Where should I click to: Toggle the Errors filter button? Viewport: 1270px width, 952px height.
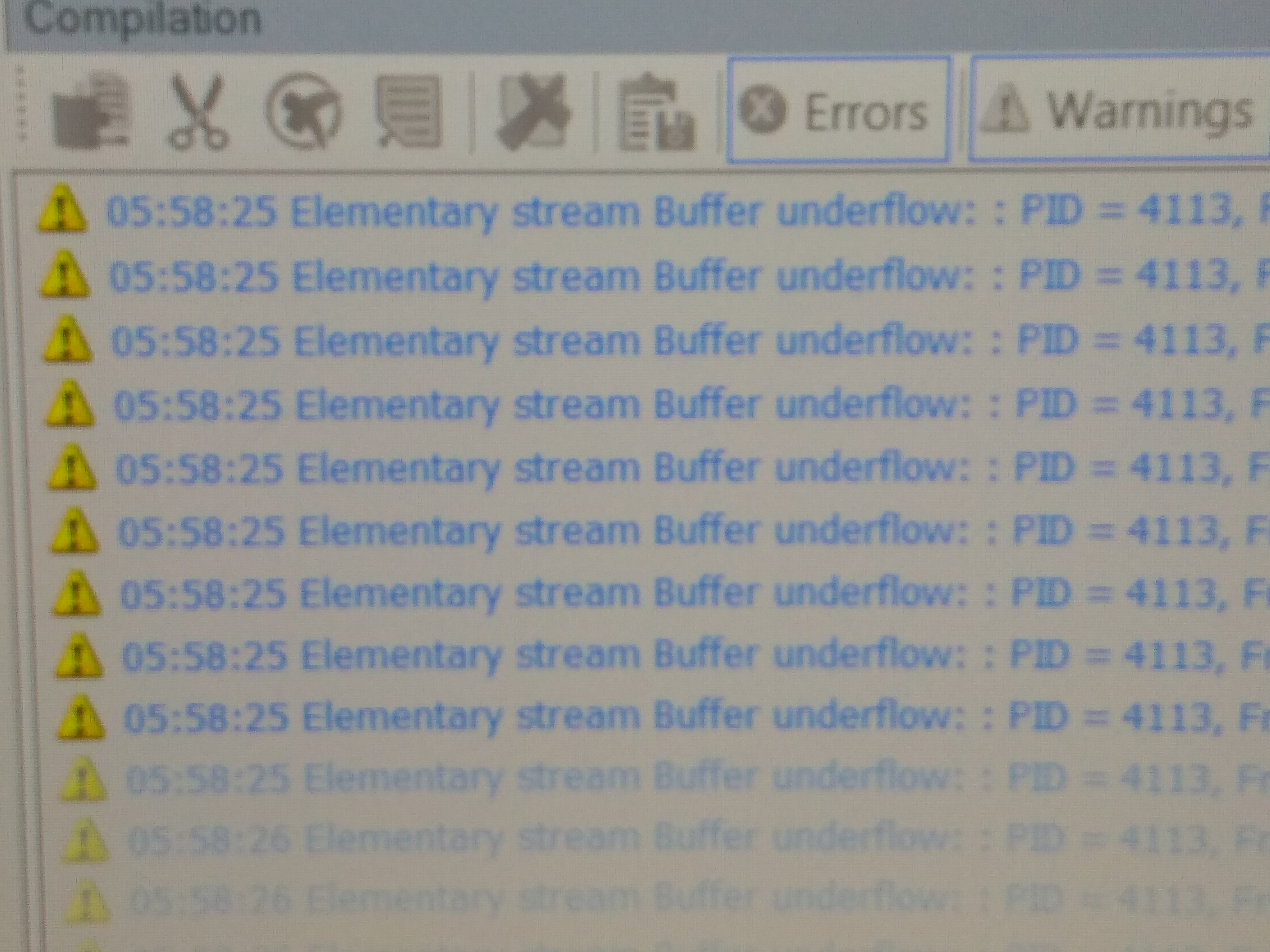pos(838,109)
